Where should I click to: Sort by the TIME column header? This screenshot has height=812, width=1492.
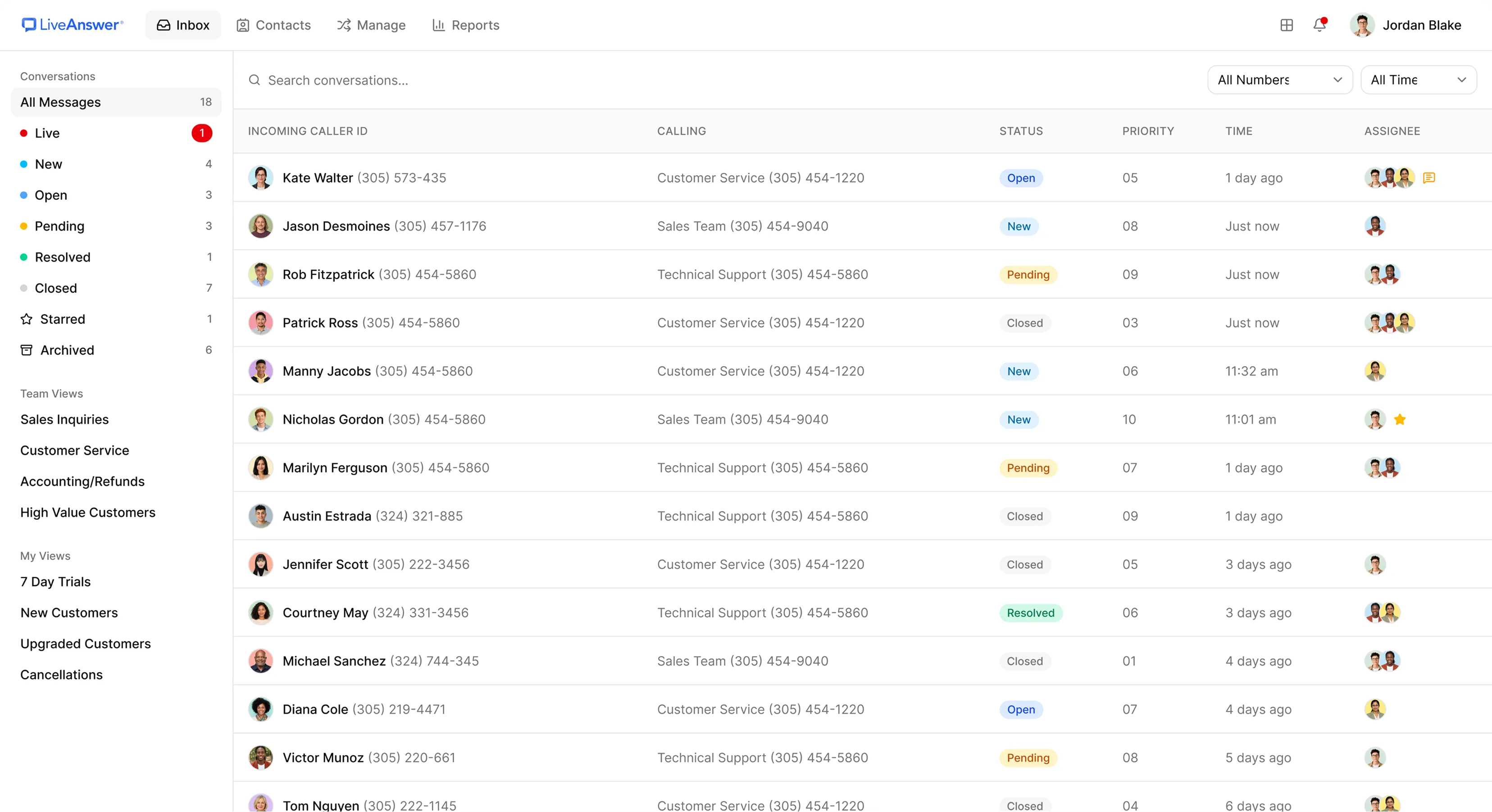tap(1239, 131)
